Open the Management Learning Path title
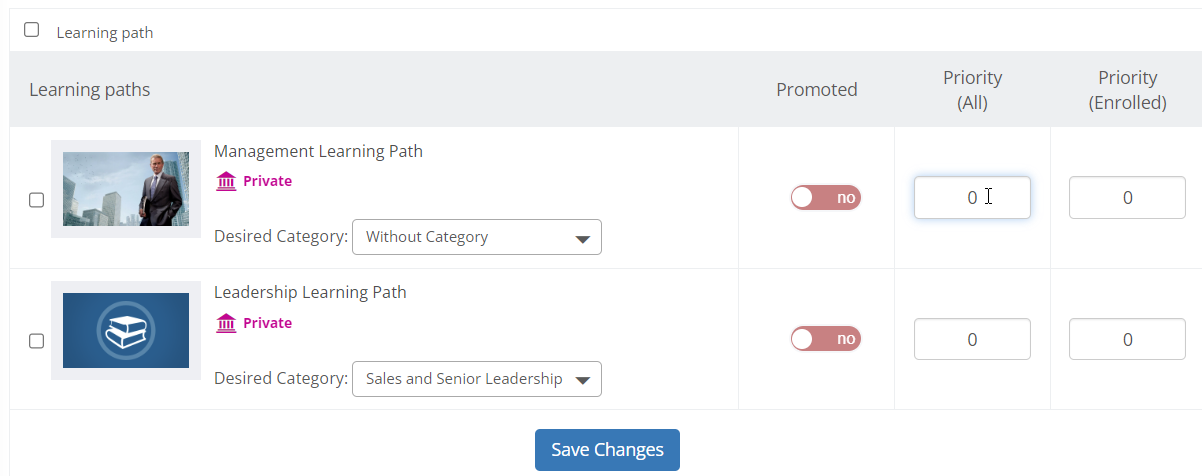1202x476 pixels. [318, 152]
